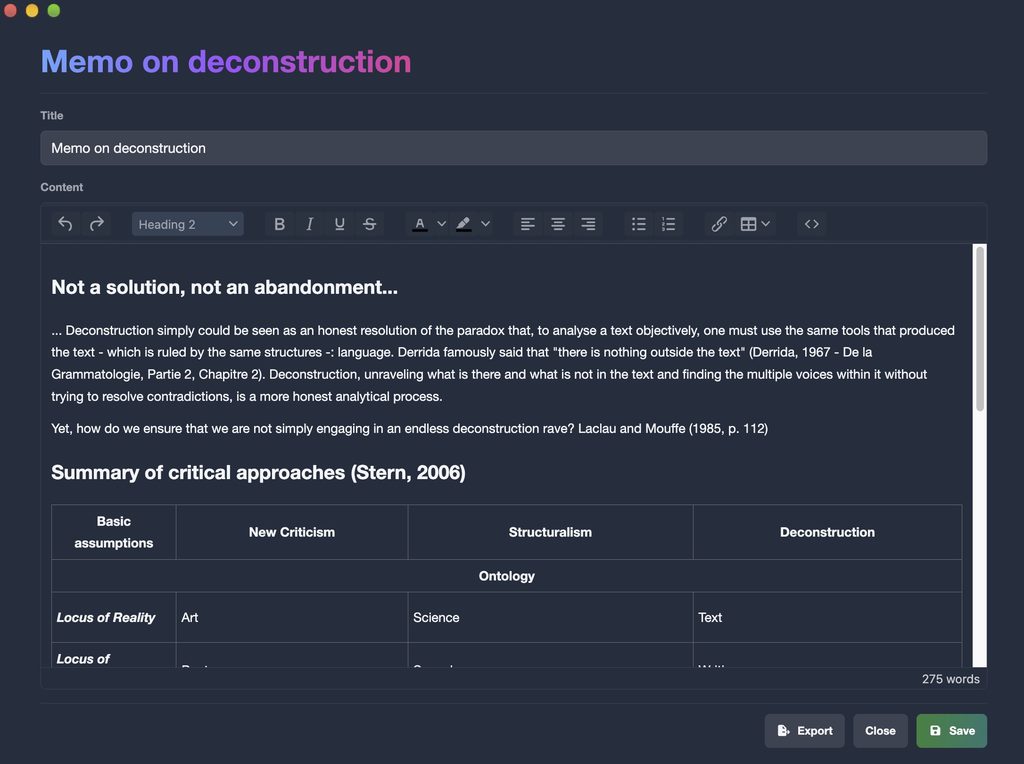
Task: Click the 'Content' label
Action: click(61, 187)
